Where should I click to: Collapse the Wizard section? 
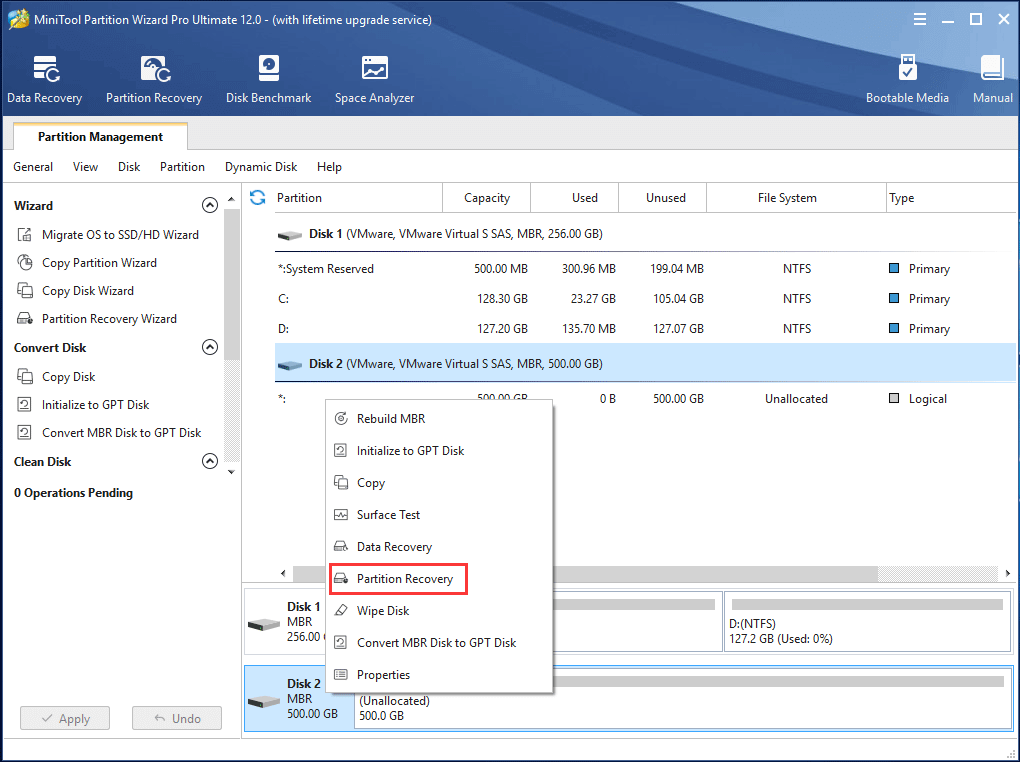tap(210, 204)
